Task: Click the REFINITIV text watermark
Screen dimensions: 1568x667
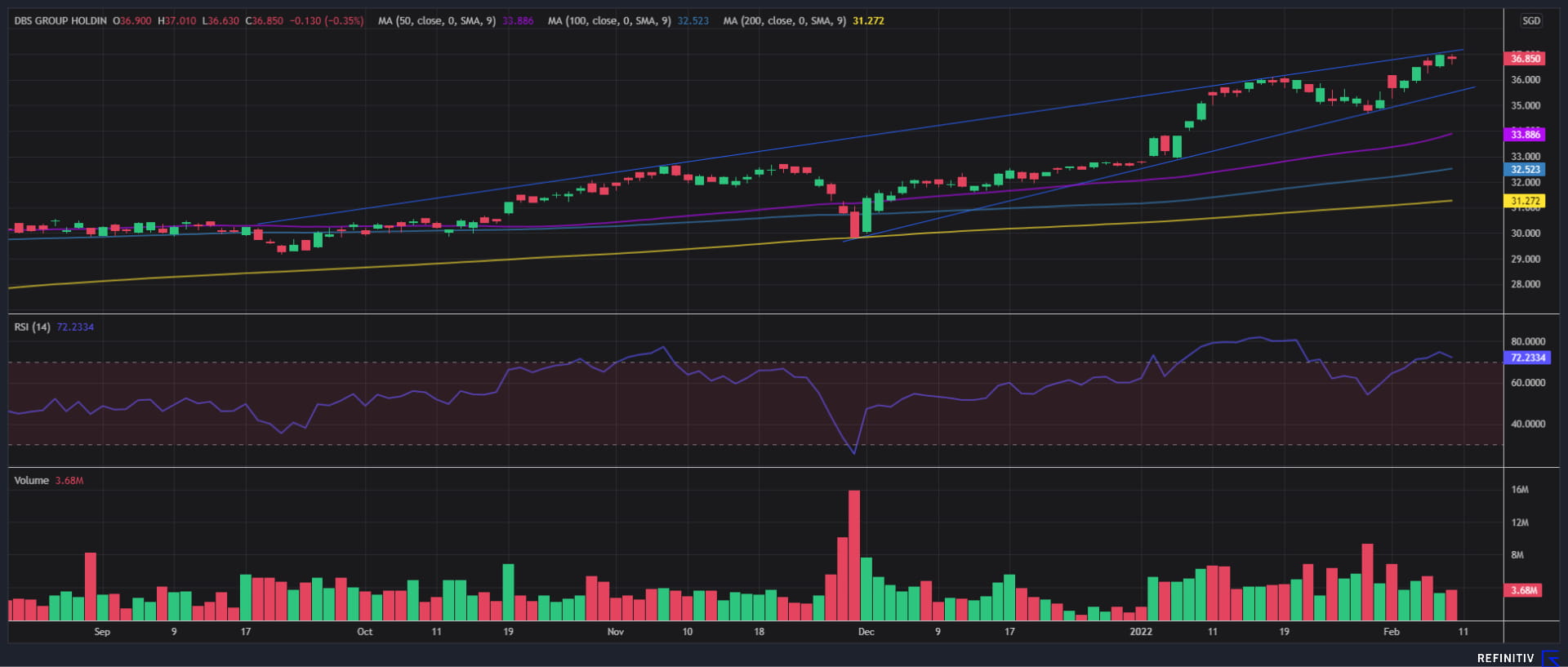Action: (x=1505, y=658)
